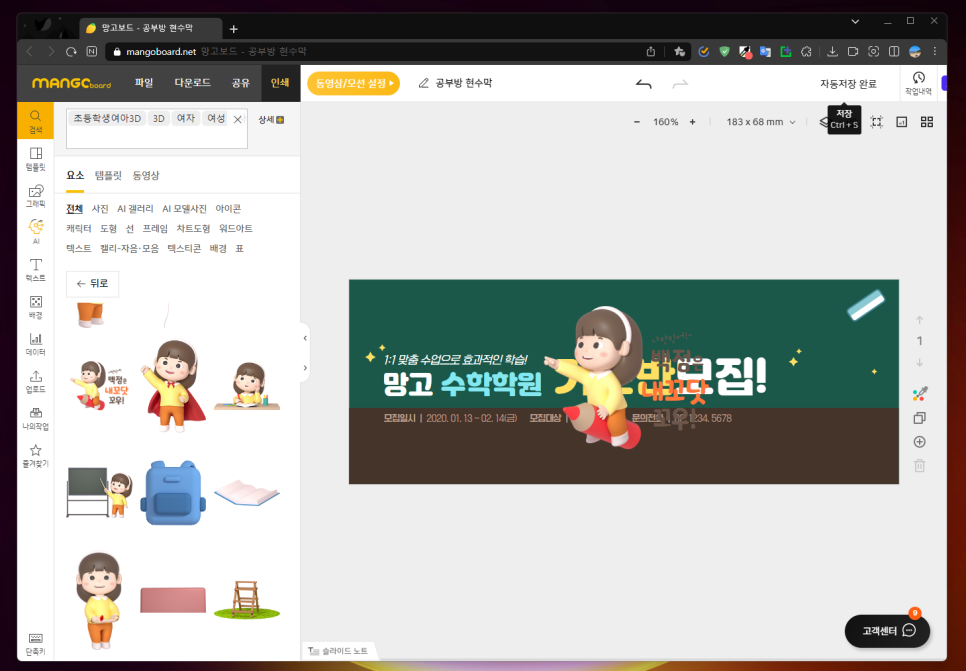The image size is (966, 671).
Task: Expand the left panel wider with arrow
Action: pyautogui.click(x=305, y=368)
